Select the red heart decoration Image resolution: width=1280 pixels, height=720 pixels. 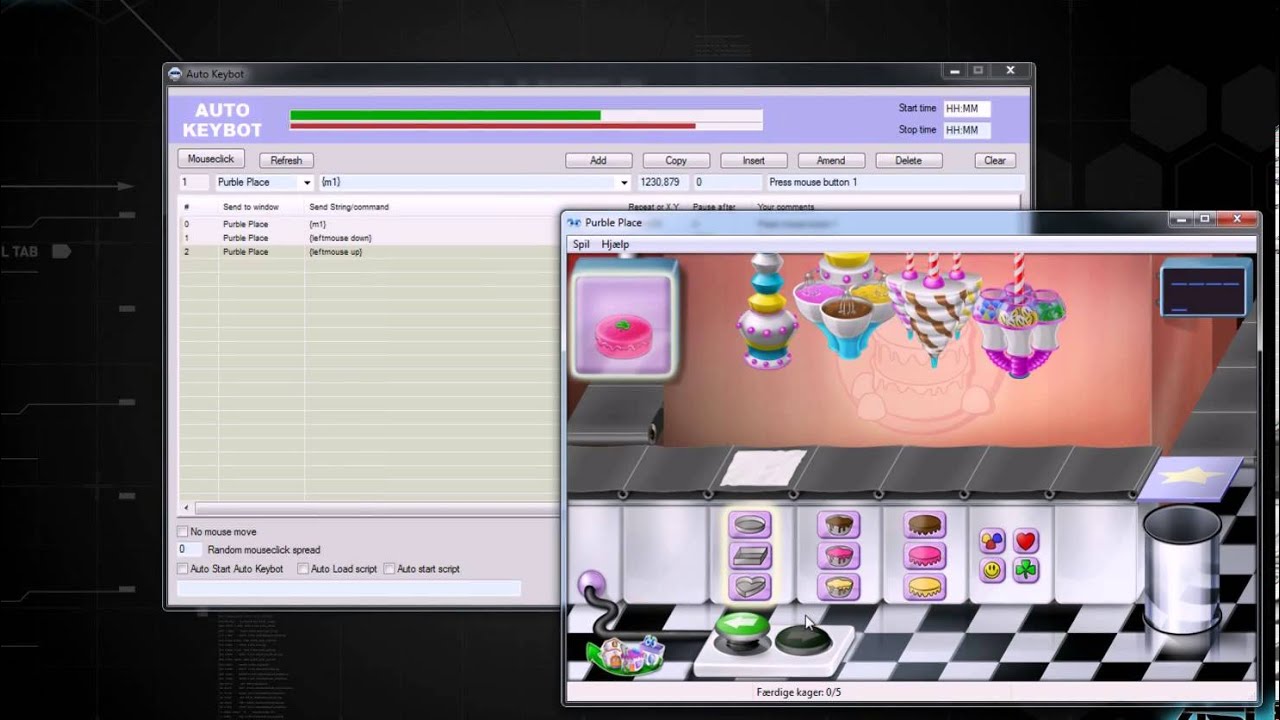pyautogui.click(x=1026, y=542)
